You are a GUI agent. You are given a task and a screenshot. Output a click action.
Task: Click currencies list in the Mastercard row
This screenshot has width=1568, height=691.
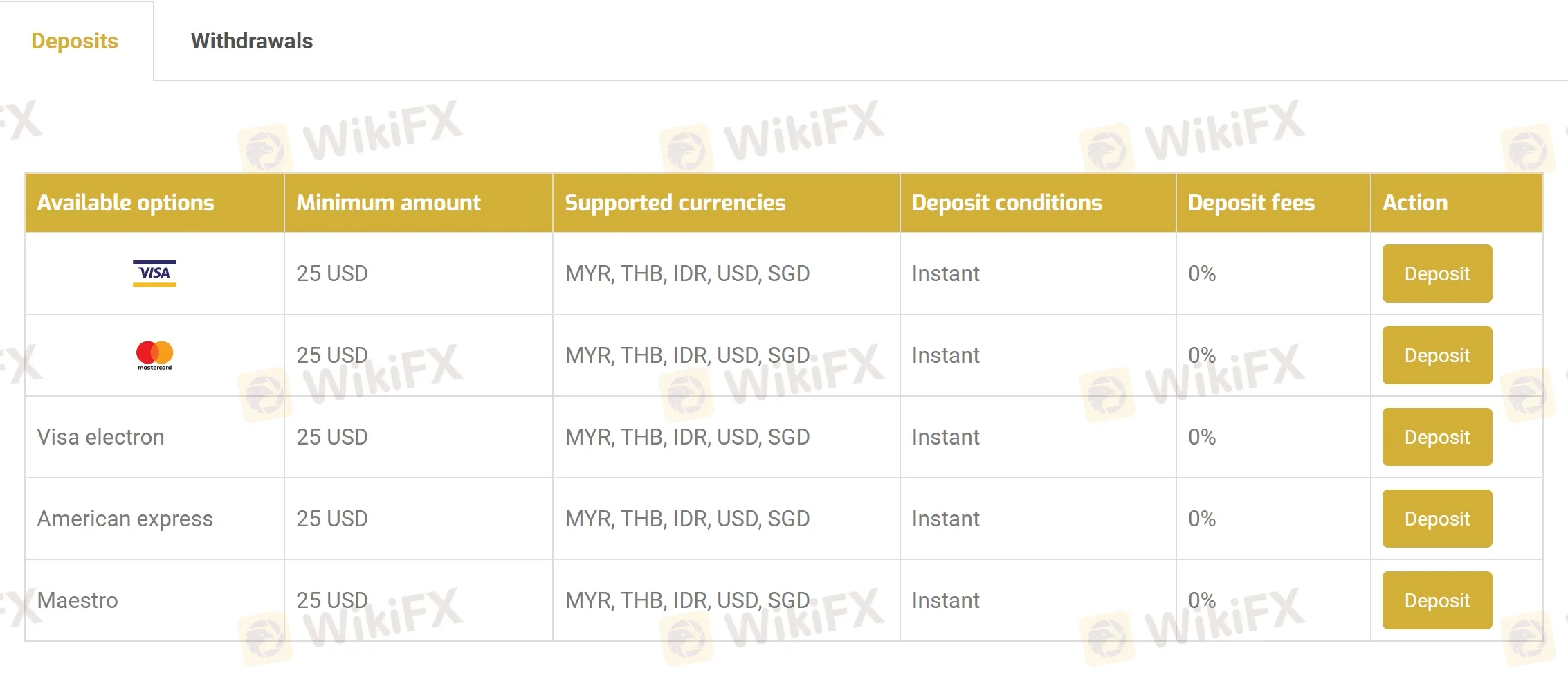point(687,355)
